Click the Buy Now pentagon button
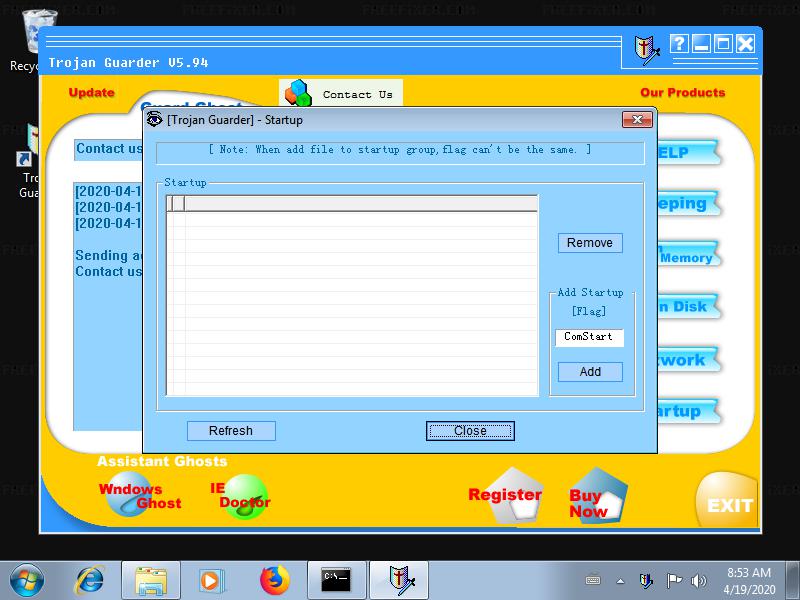This screenshot has width=800, height=600. [x=597, y=496]
